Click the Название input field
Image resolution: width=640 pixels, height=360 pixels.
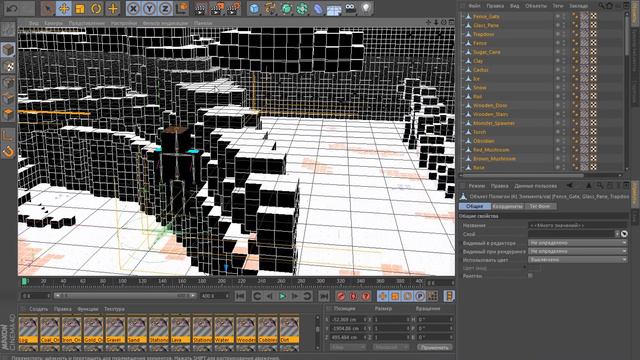click(x=578, y=225)
